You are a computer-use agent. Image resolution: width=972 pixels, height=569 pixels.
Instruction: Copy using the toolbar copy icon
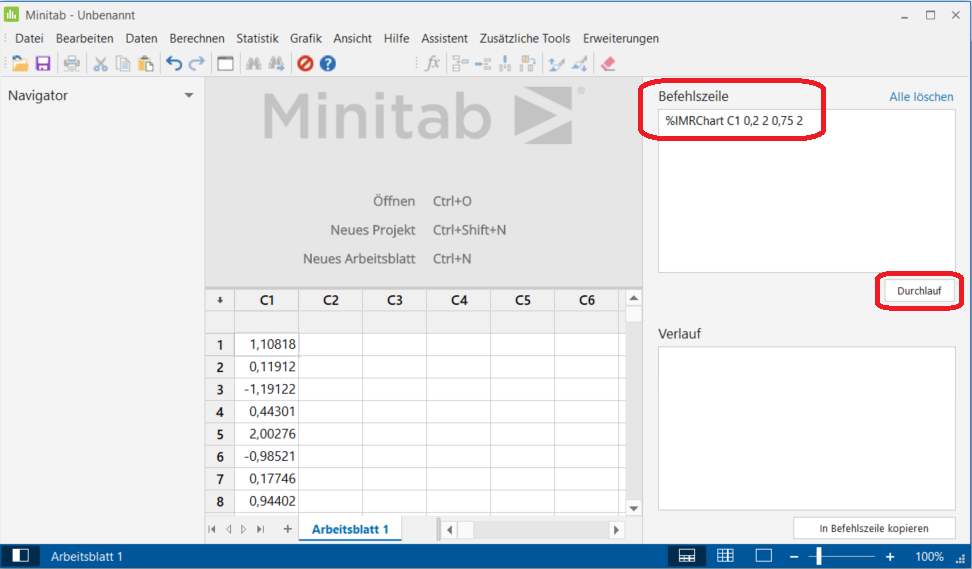(123, 63)
